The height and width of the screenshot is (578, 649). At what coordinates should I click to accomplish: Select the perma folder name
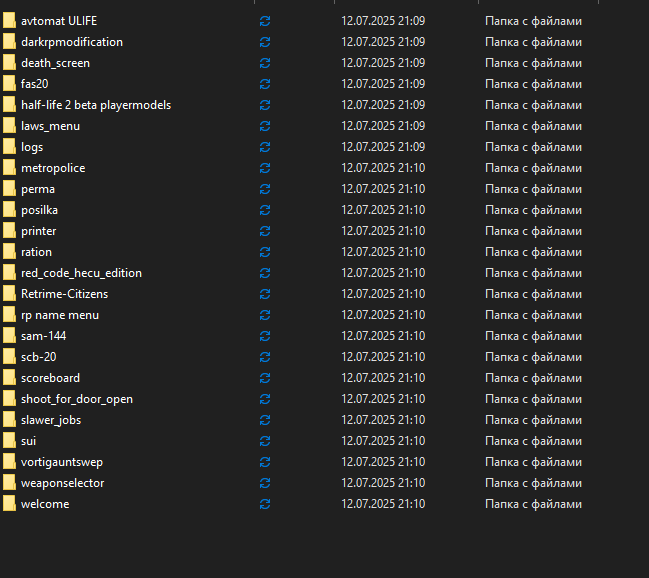(x=38, y=189)
